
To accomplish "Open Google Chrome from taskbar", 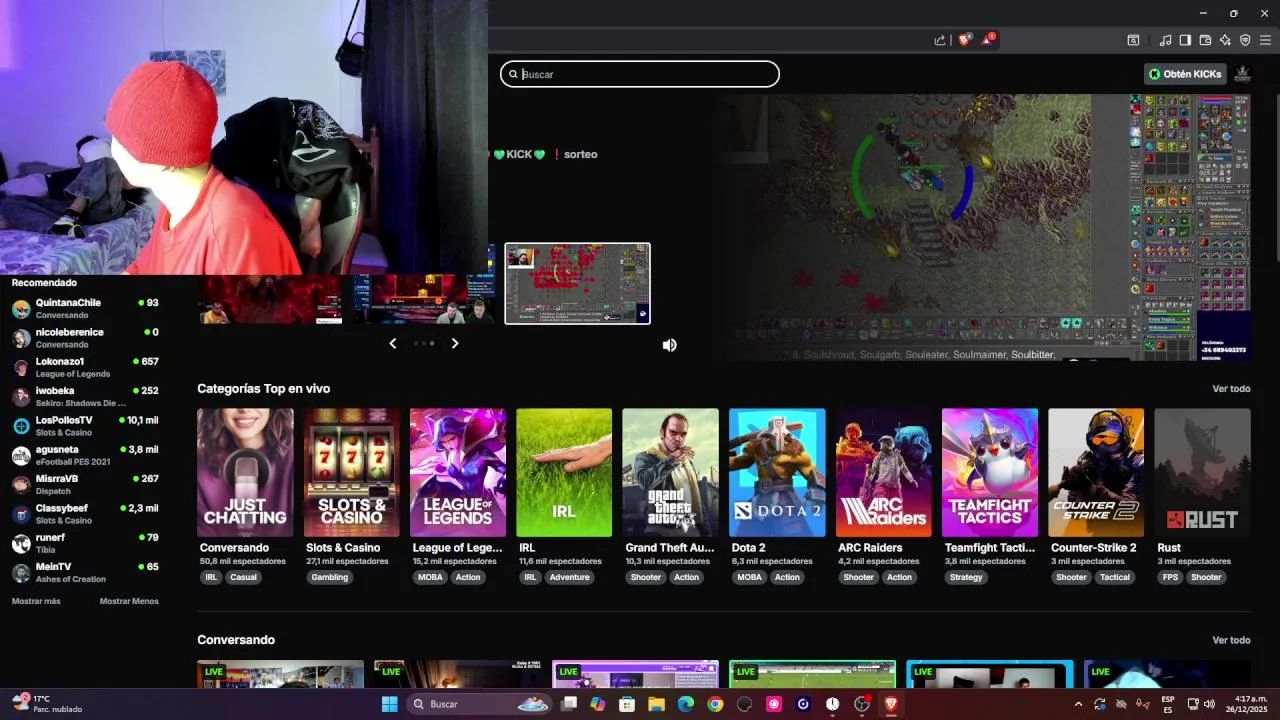I will (715, 704).
